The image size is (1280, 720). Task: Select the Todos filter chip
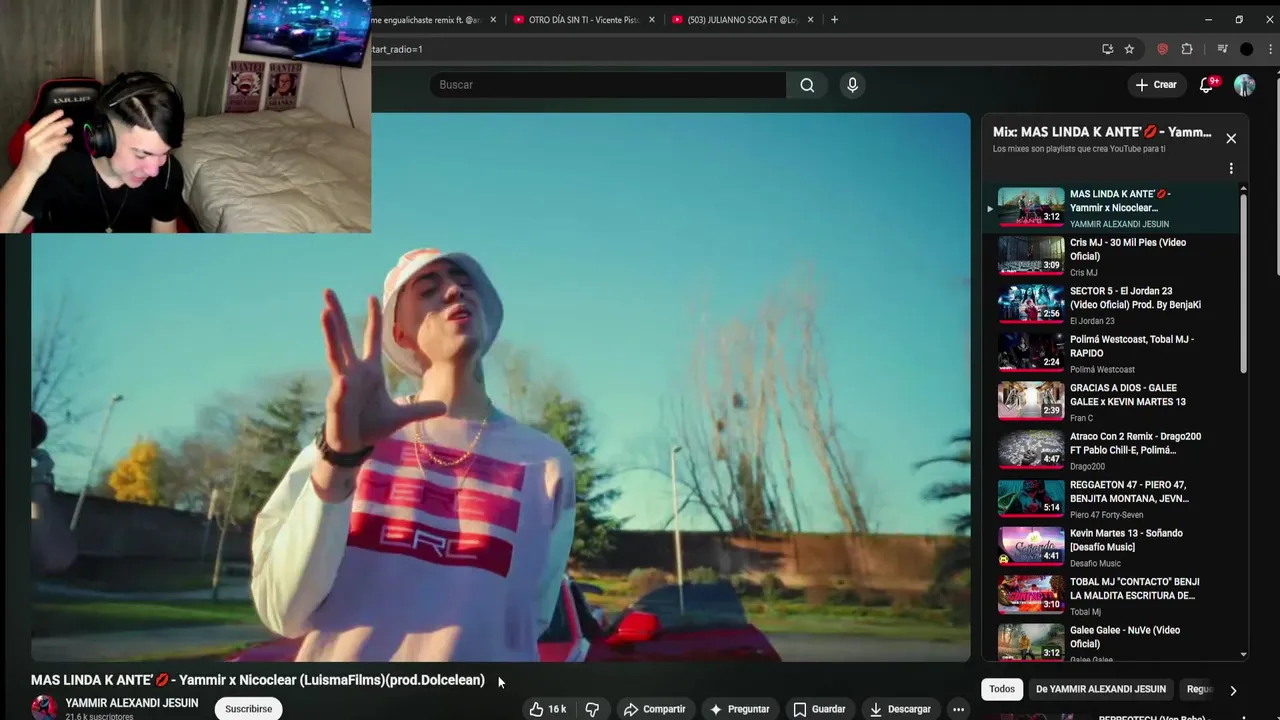[x=1002, y=689]
